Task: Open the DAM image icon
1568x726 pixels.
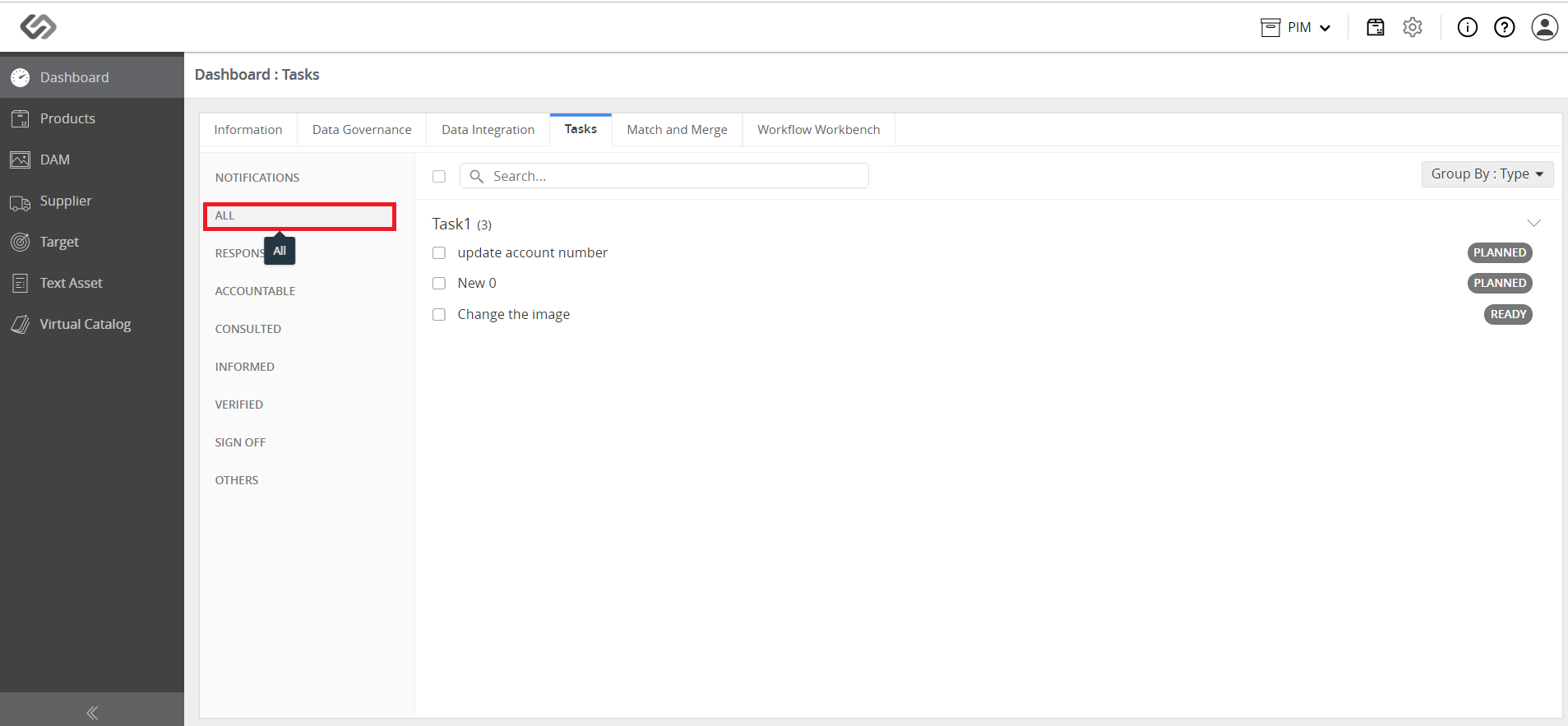Action: tap(21, 160)
